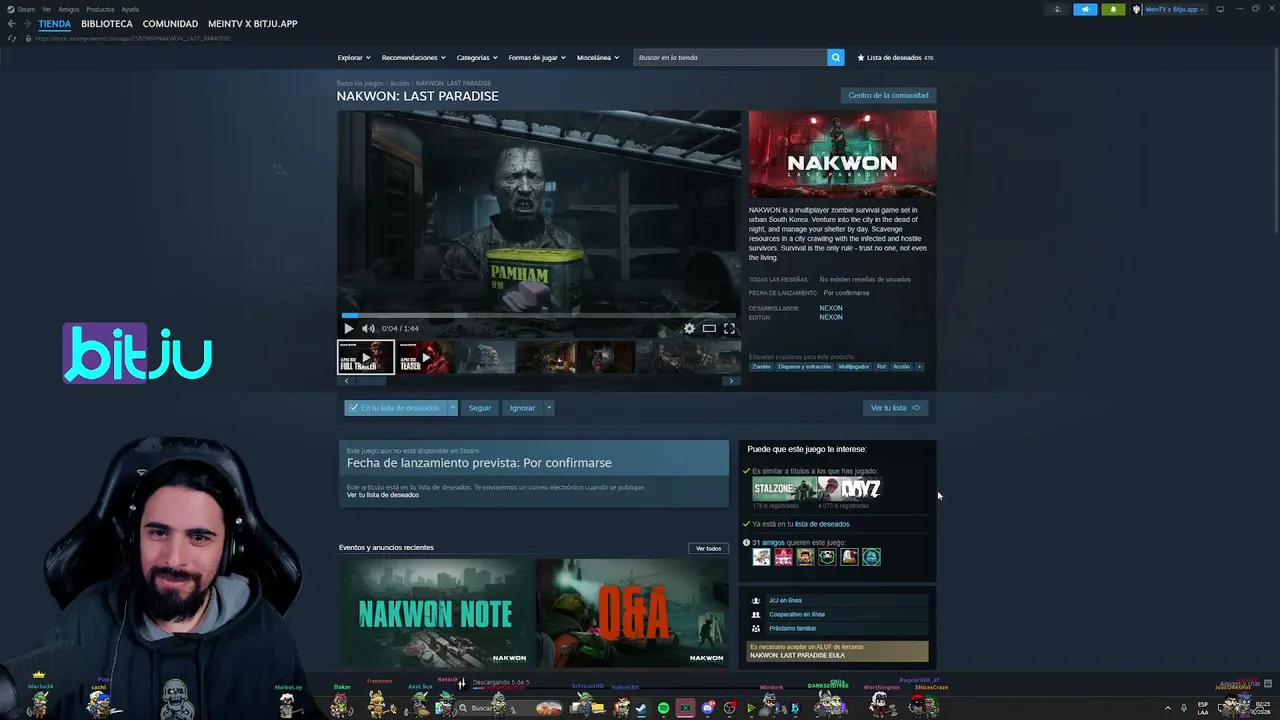Show previous media thumbnails with left arrow
The image size is (1280, 720).
pyautogui.click(x=346, y=381)
